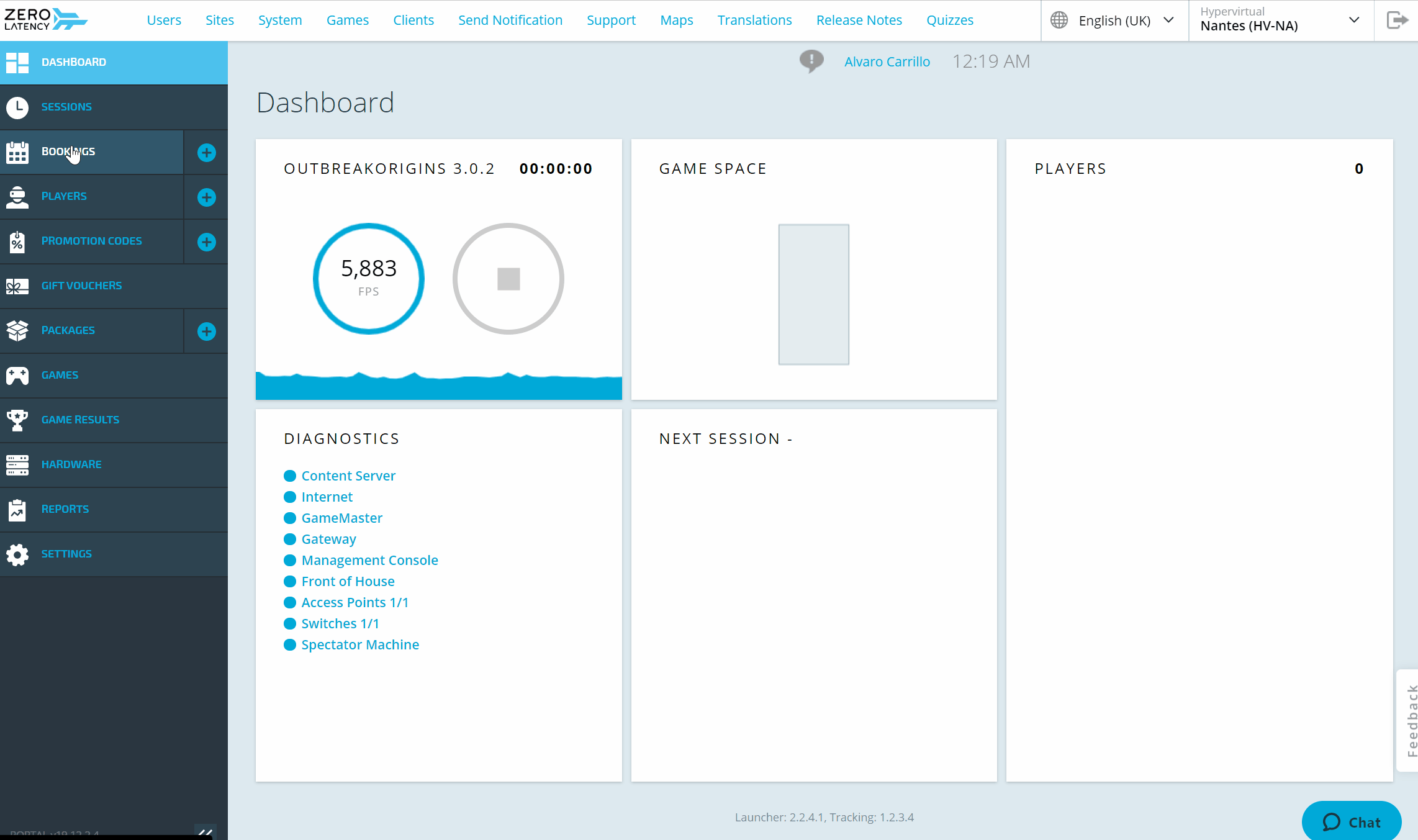Open Management Console diagnostic
The width and height of the screenshot is (1418, 840).
point(370,560)
